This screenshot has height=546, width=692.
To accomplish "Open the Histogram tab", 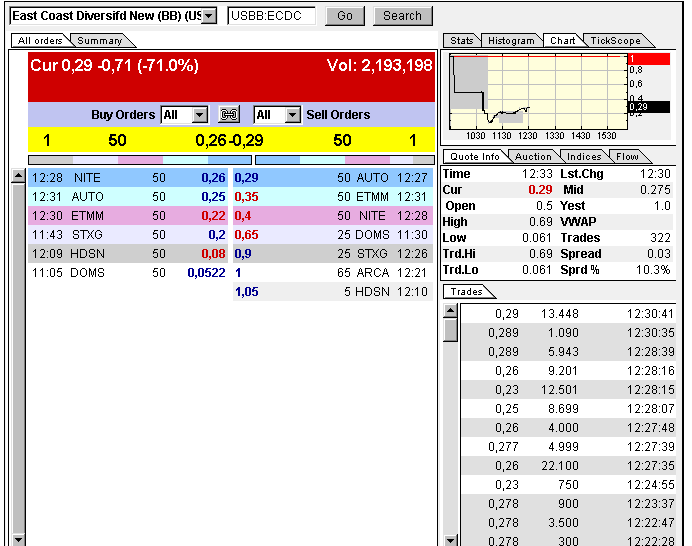I will [x=511, y=41].
